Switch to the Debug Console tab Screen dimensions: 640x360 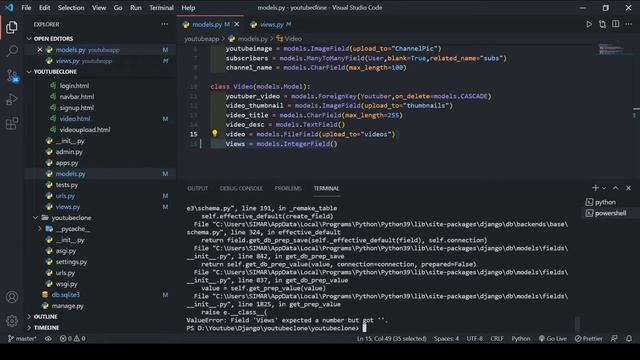coord(241,188)
